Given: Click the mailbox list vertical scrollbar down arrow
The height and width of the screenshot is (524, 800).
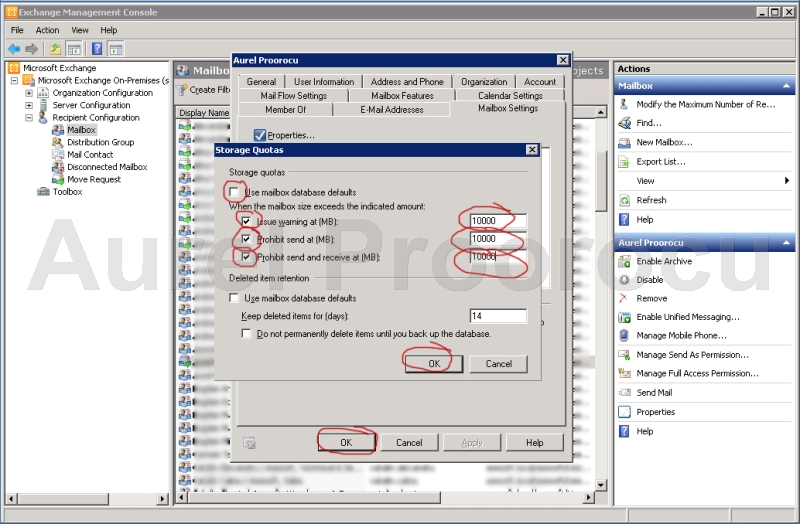Looking at the screenshot, I should tap(601, 485).
